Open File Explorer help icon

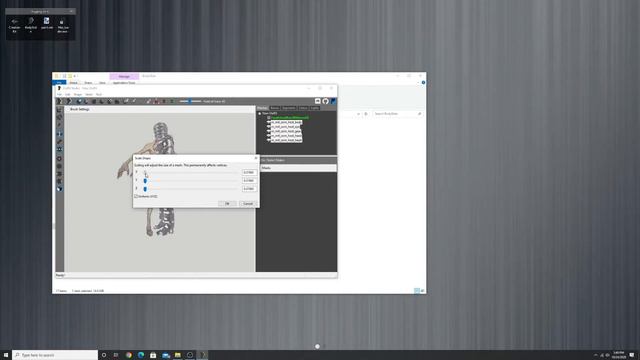click(423, 82)
